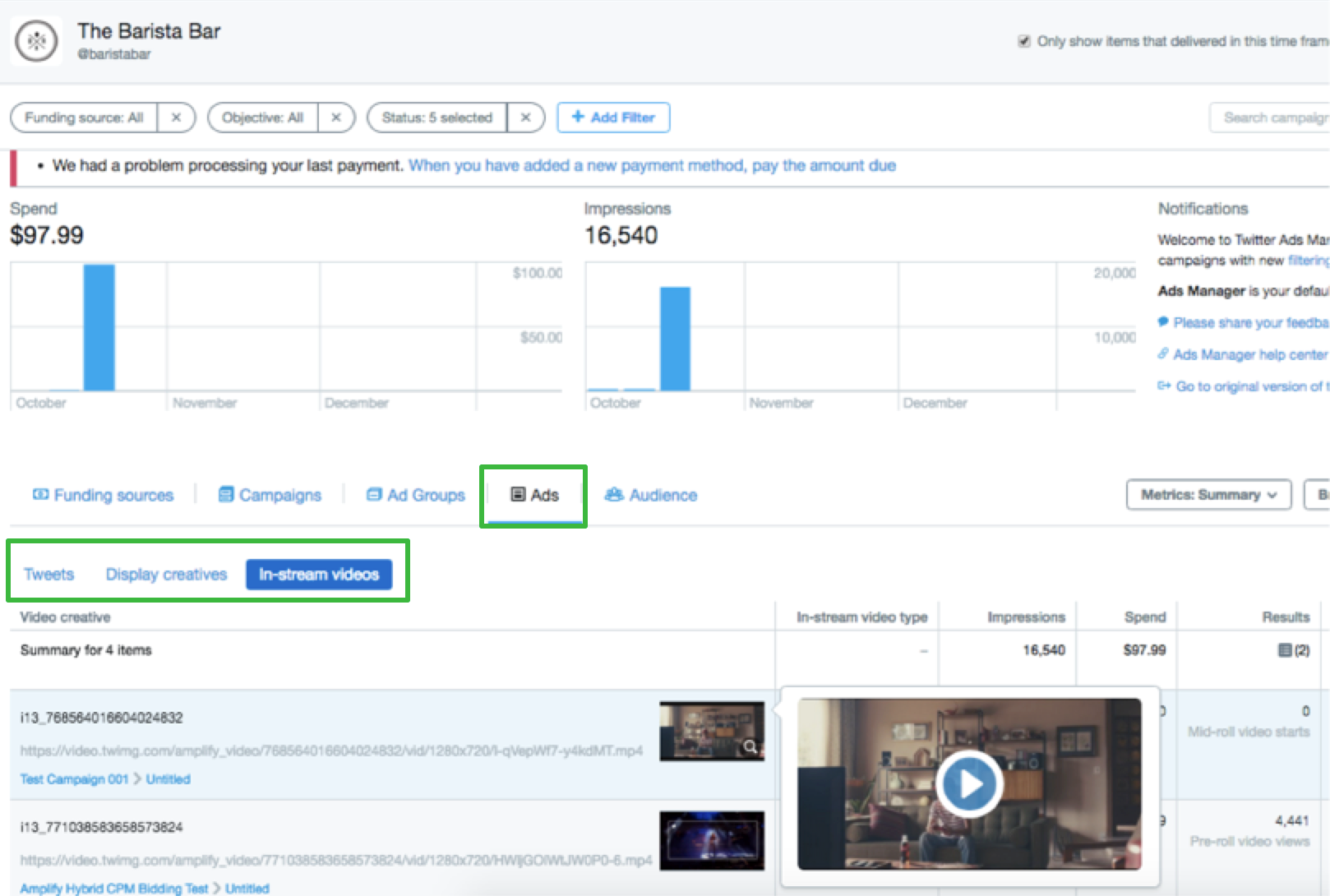Image resolution: width=1330 pixels, height=896 pixels.
Task: Select the Ads tab
Action: coord(534,495)
